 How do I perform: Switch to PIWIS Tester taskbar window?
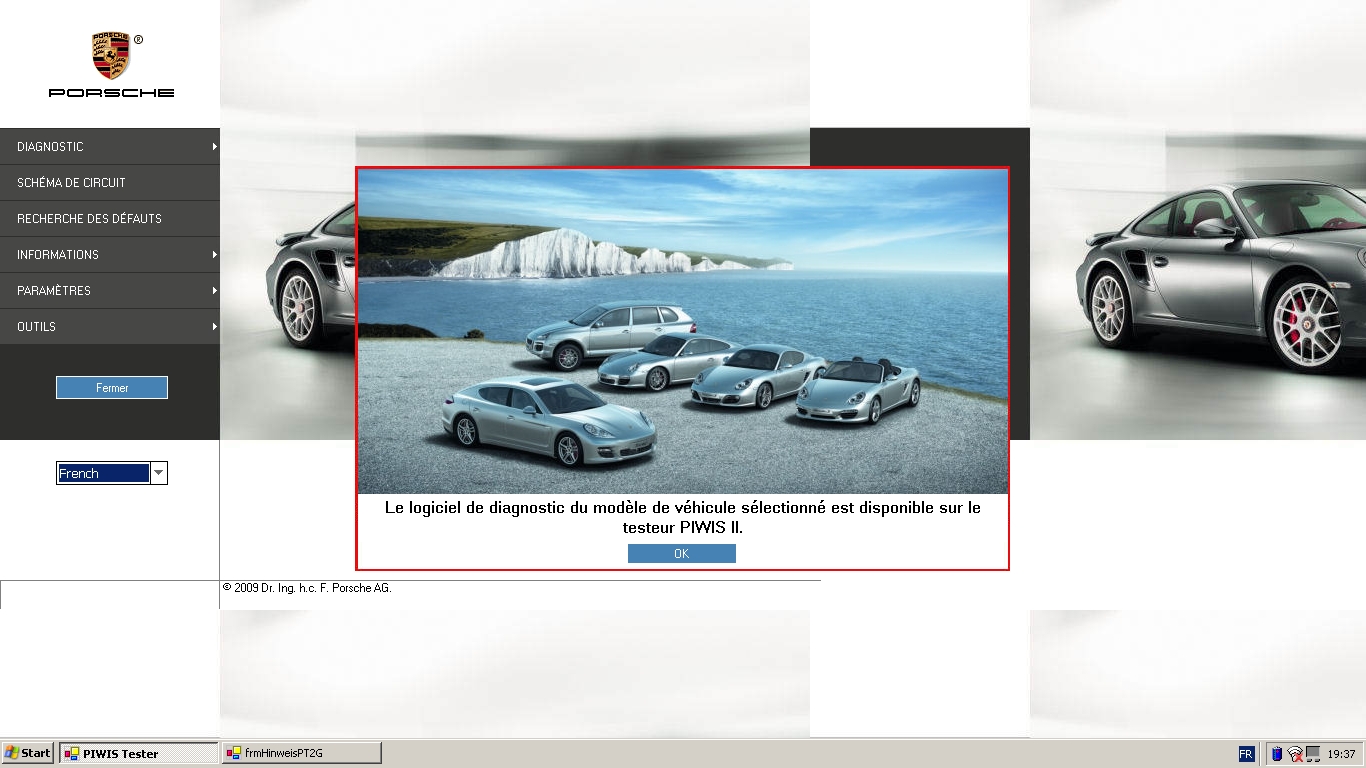139,753
